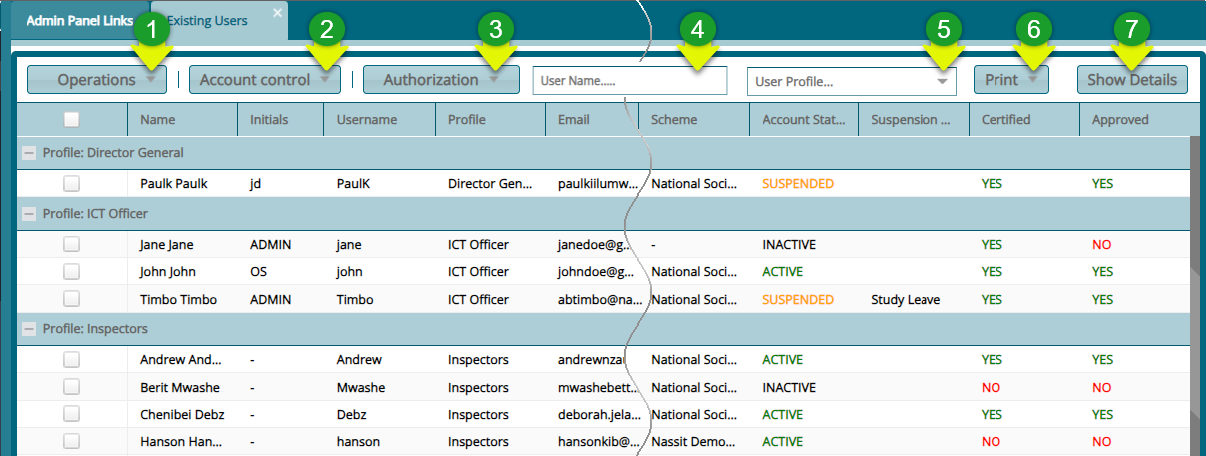
Task: Expand the Authorization menu
Action: [440, 80]
